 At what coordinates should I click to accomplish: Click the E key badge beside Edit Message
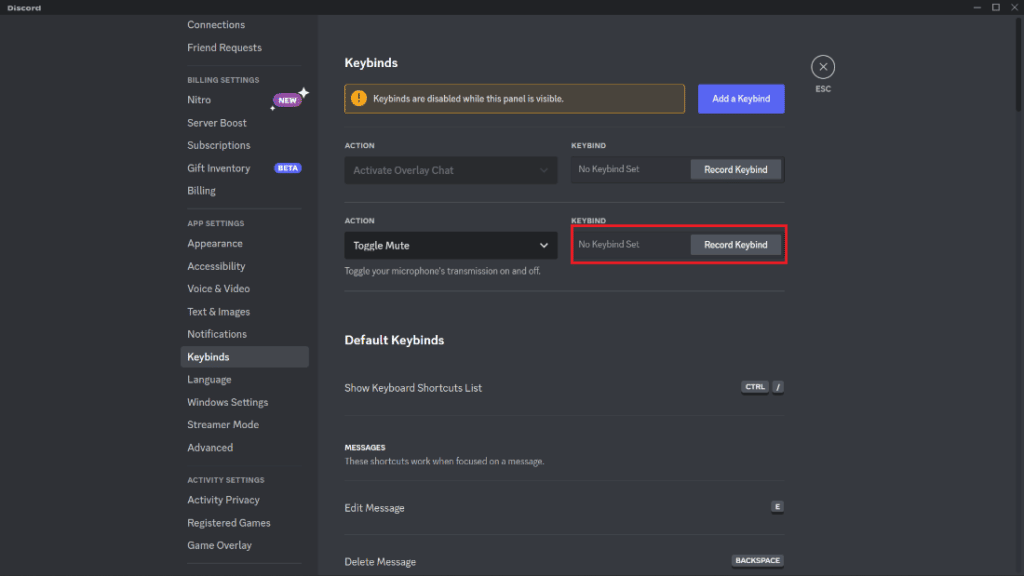[778, 507]
